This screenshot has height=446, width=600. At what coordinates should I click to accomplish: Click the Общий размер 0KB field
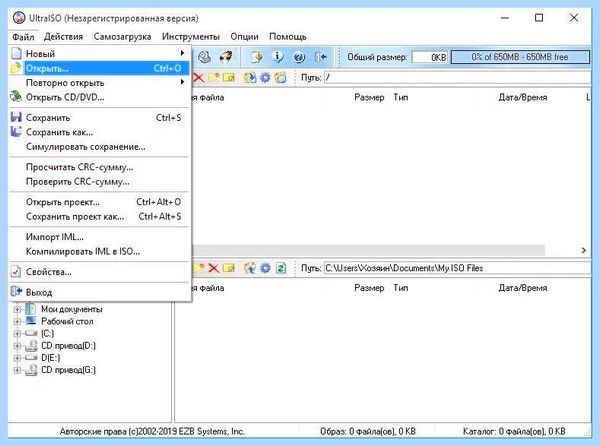[430, 57]
